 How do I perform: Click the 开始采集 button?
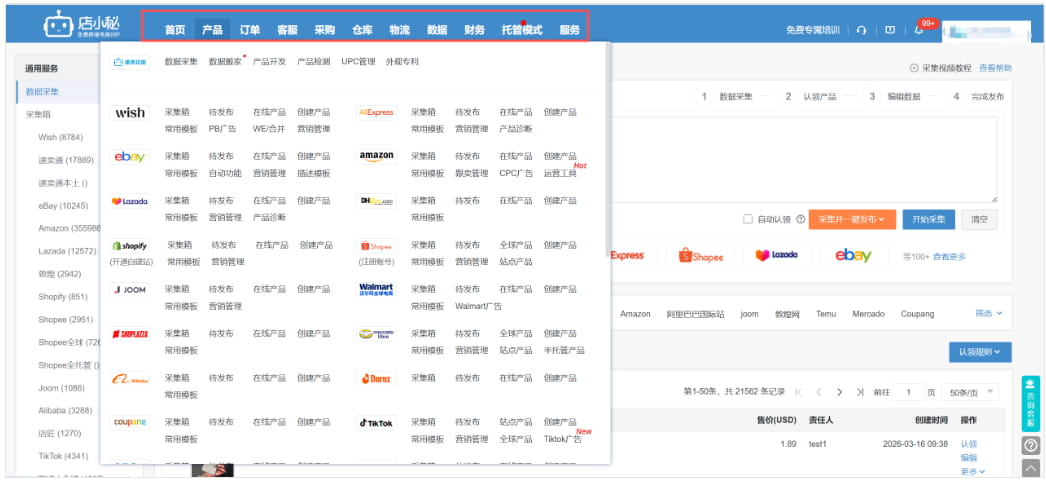click(929, 219)
